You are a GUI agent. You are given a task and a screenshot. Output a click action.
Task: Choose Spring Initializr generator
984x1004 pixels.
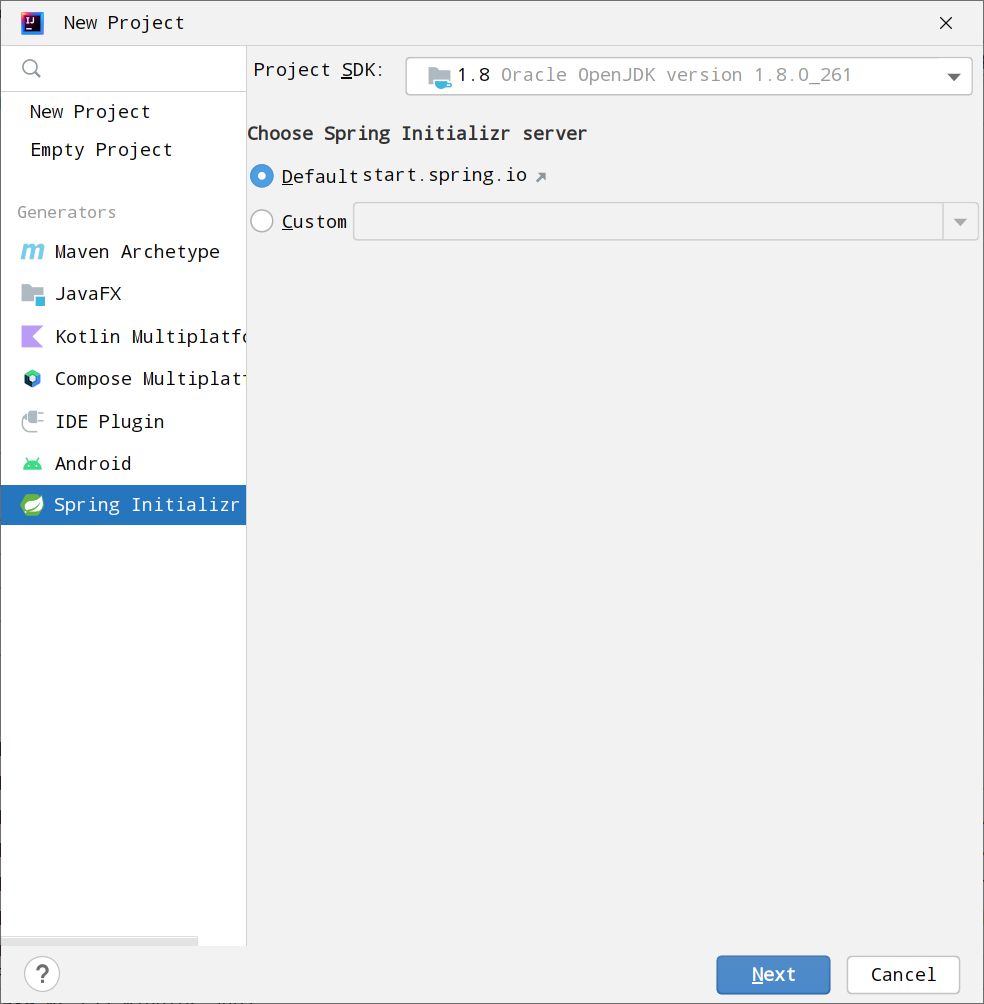[x=124, y=505]
